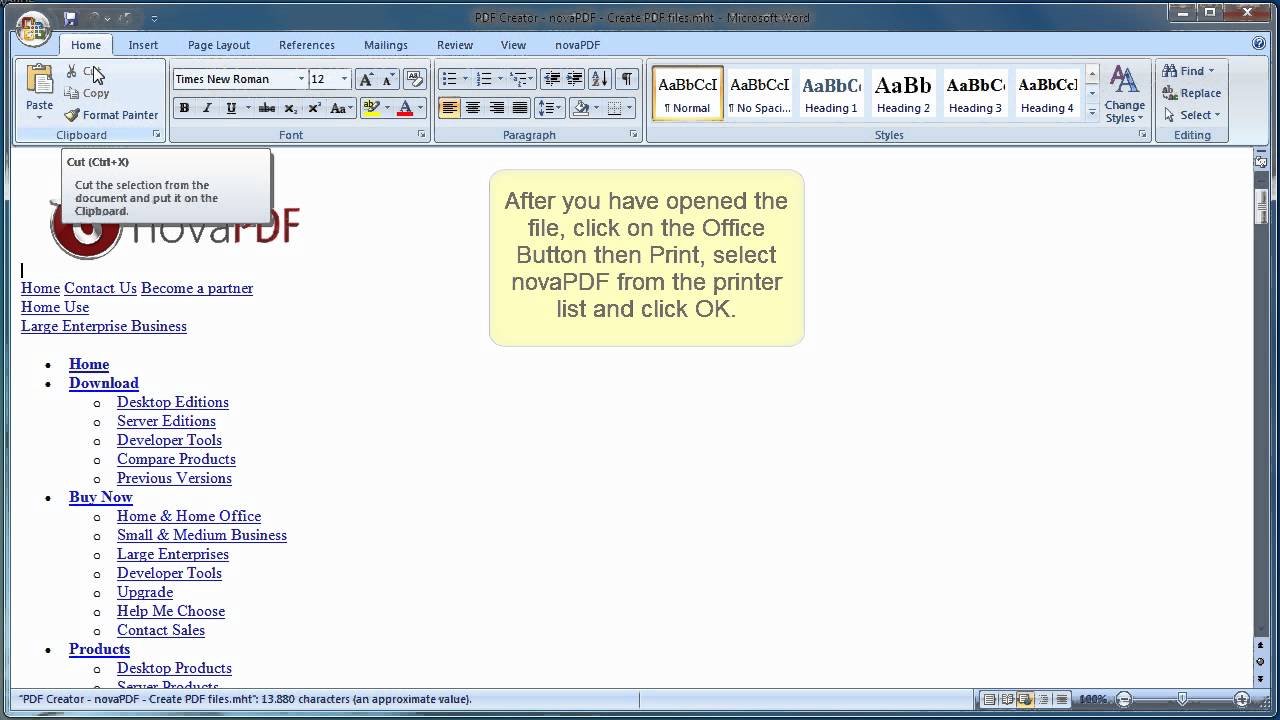Click the Bullets list icon
Screen dimensions: 1280x720
(x=449, y=79)
